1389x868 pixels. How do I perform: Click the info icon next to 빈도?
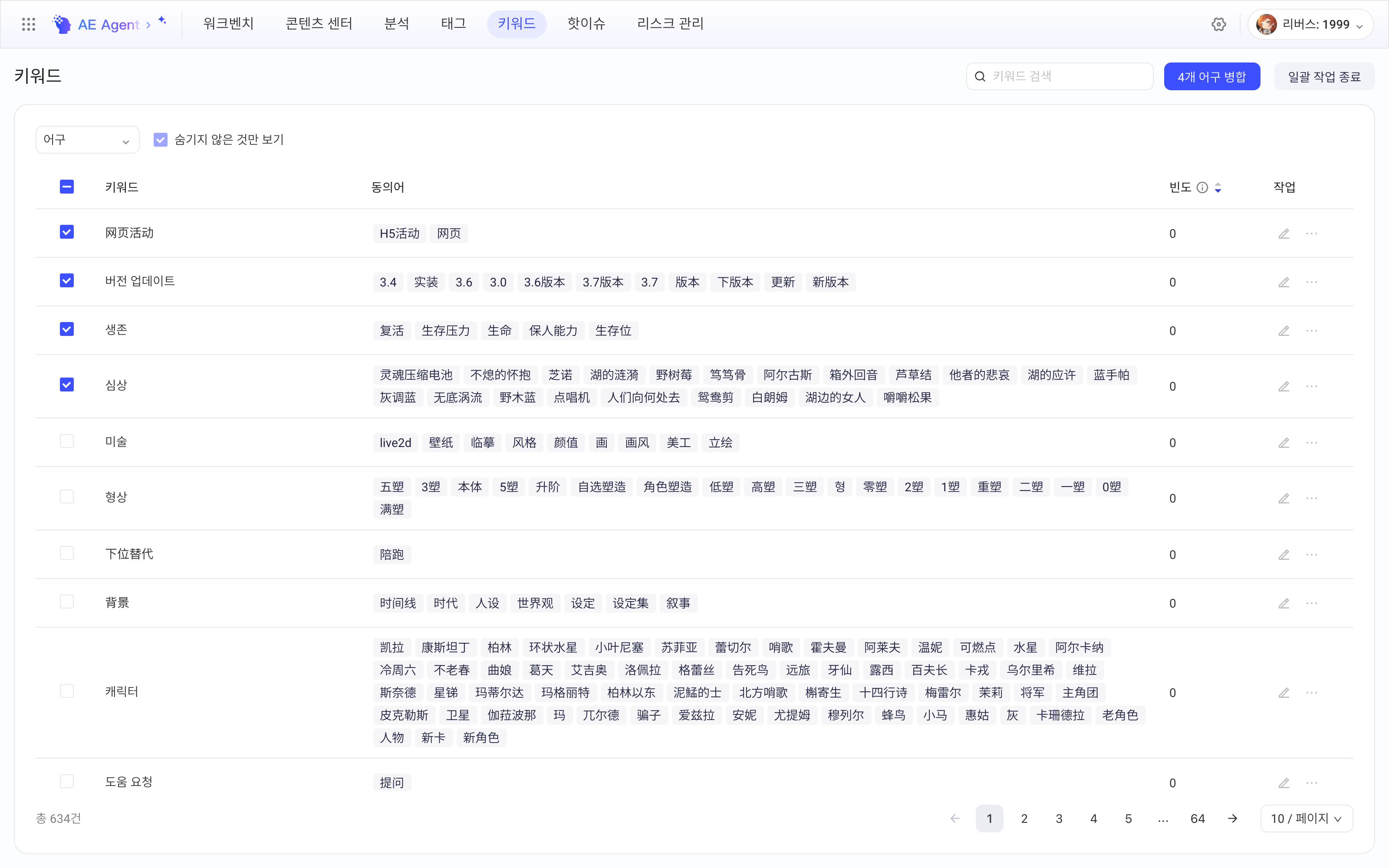pos(1202,188)
